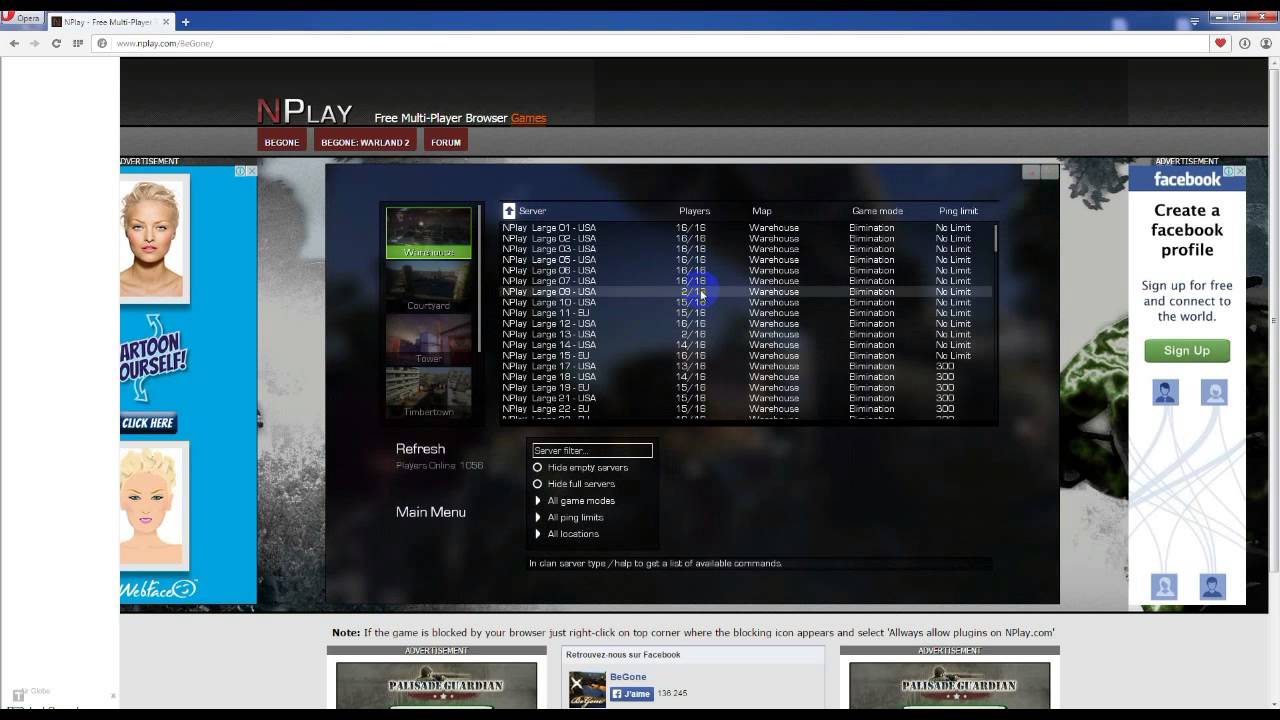Open the tab menu icon near window controls
This screenshot has height=720, width=1280.
tap(1194, 21)
